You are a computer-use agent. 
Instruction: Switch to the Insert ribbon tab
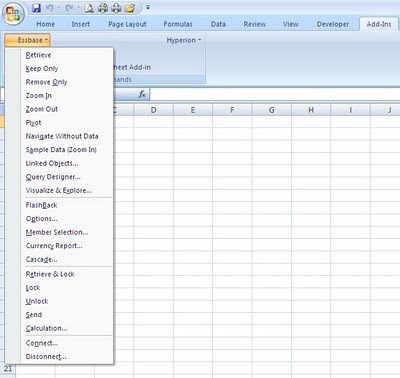81,24
